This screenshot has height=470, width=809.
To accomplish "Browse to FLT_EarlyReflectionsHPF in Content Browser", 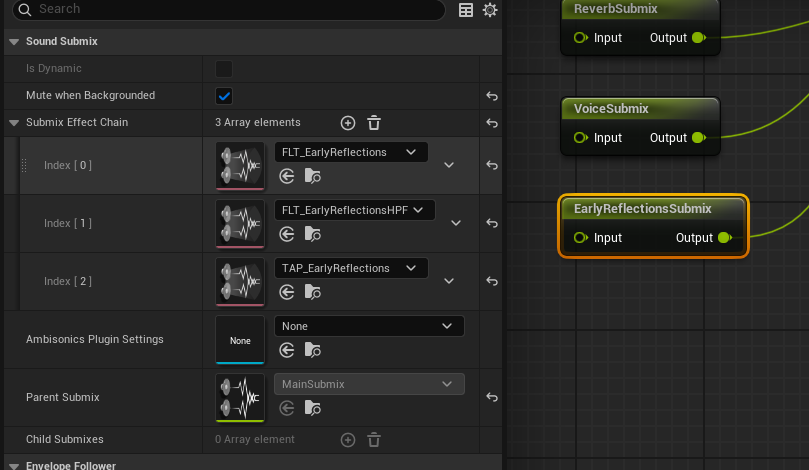I will [313, 234].
